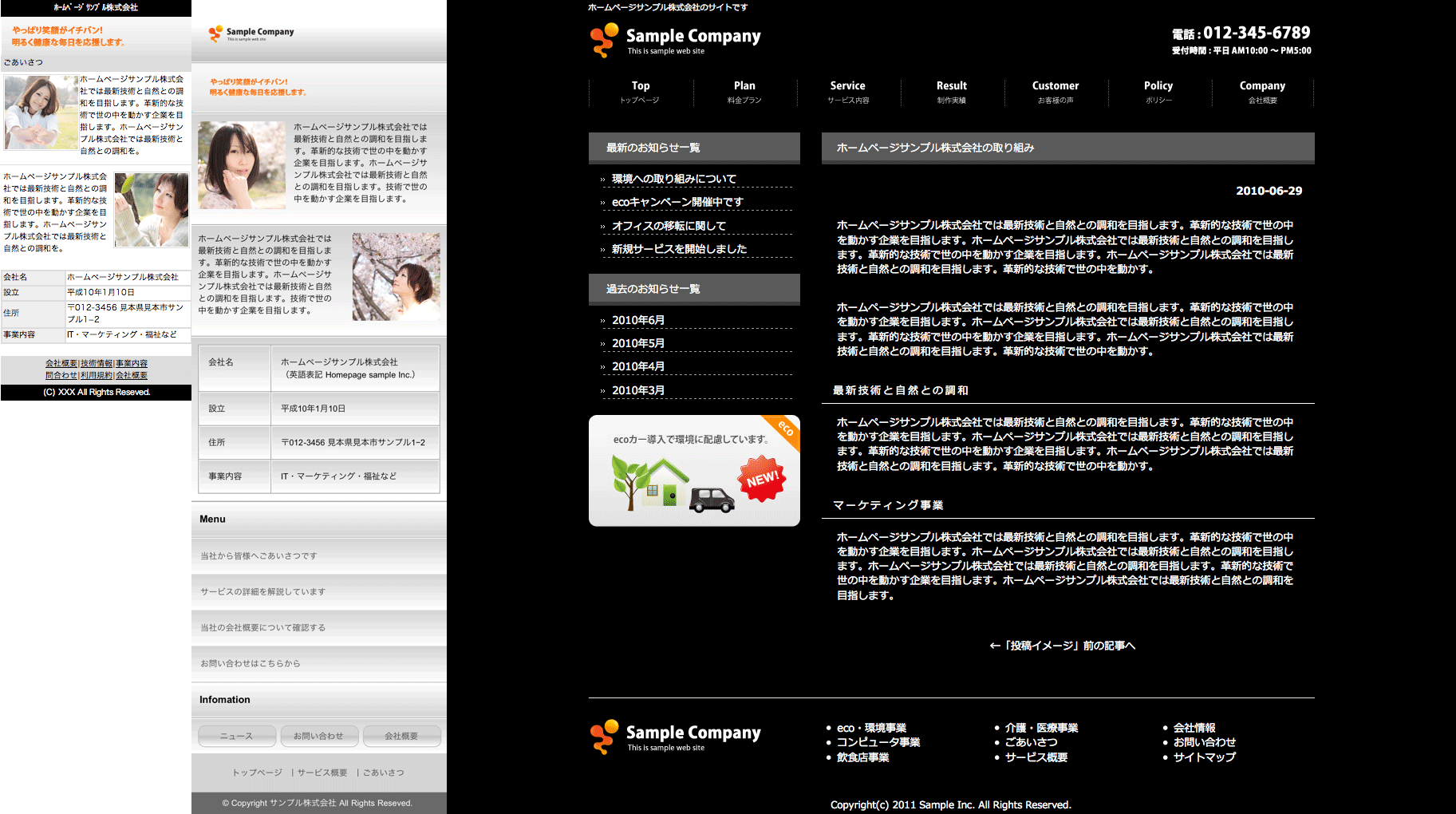Open お問い合わせはこちらから menu row
Screen dimensions: 1456x814
[x=251, y=663]
